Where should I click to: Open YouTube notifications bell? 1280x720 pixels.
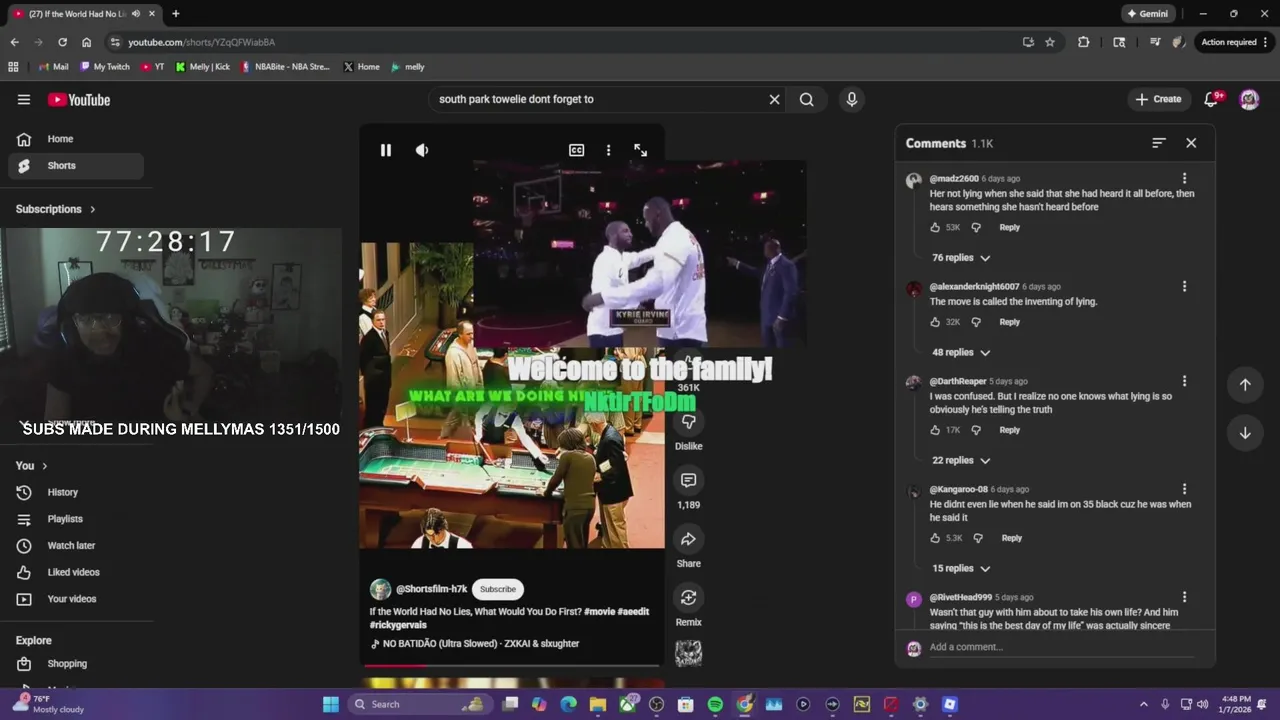[1212, 99]
